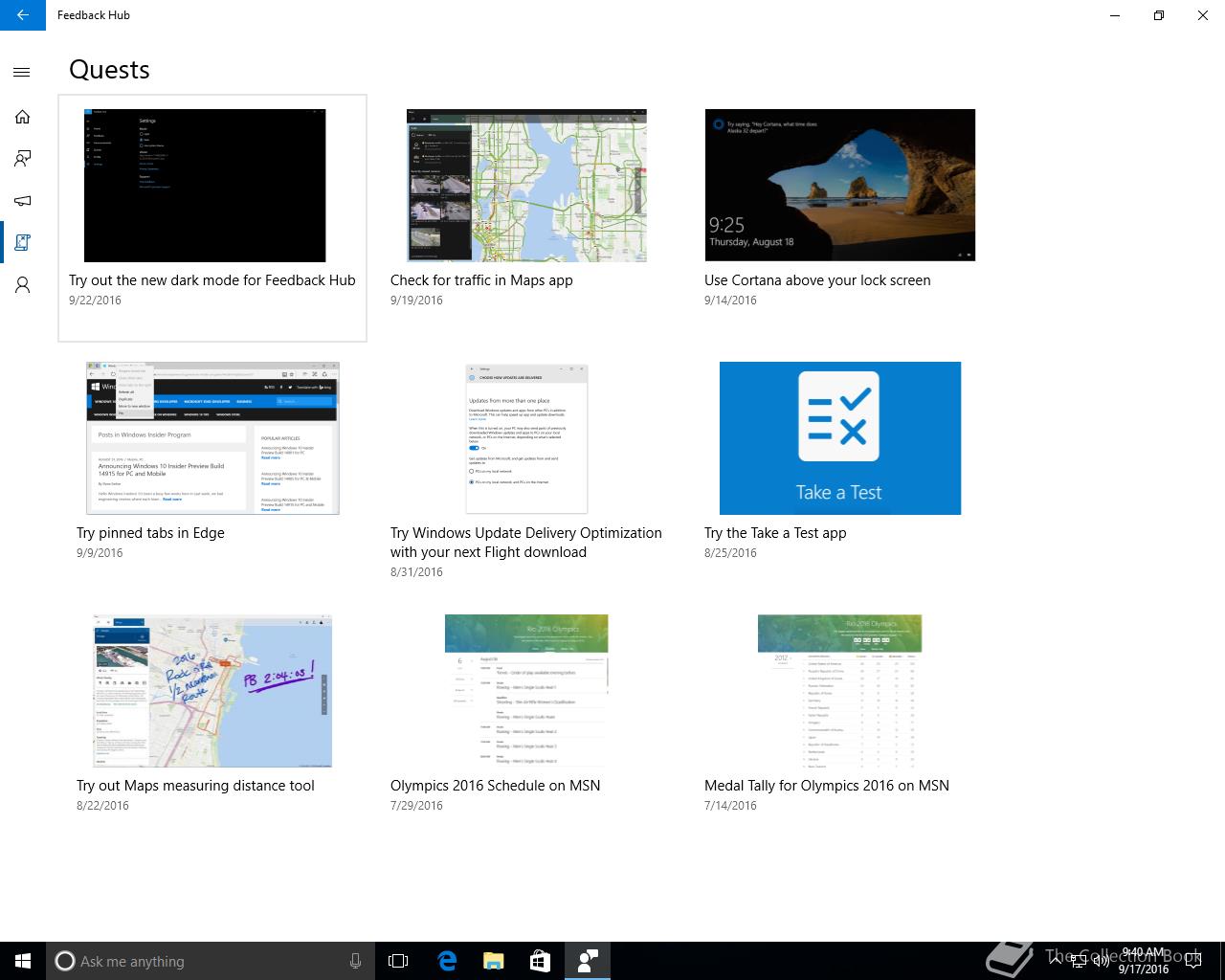The height and width of the screenshot is (980, 1225).
Task: Click the back arrow in title bar
Action: coord(23,15)
